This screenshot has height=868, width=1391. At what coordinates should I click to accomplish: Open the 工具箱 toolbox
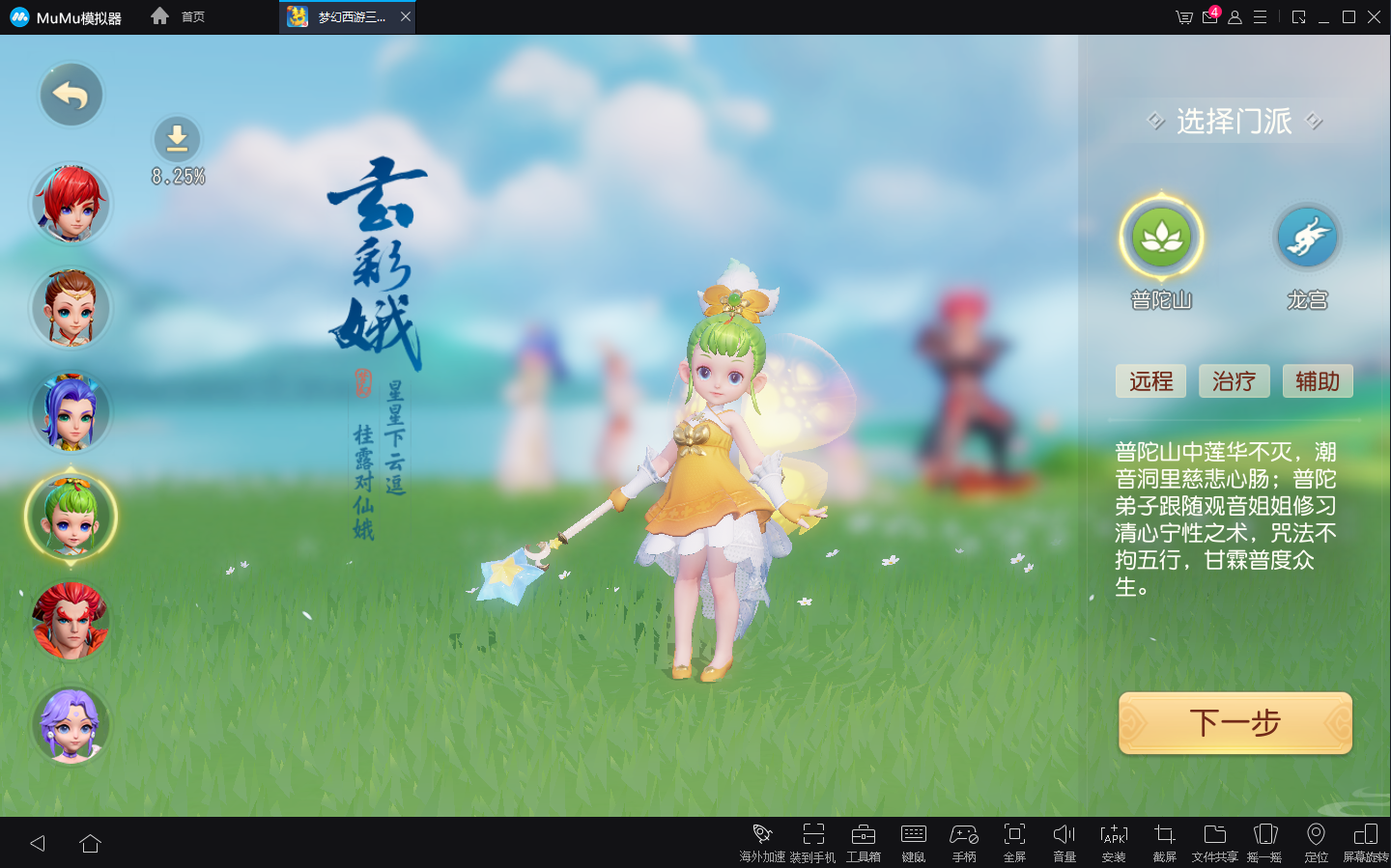(x=864, y=843)
